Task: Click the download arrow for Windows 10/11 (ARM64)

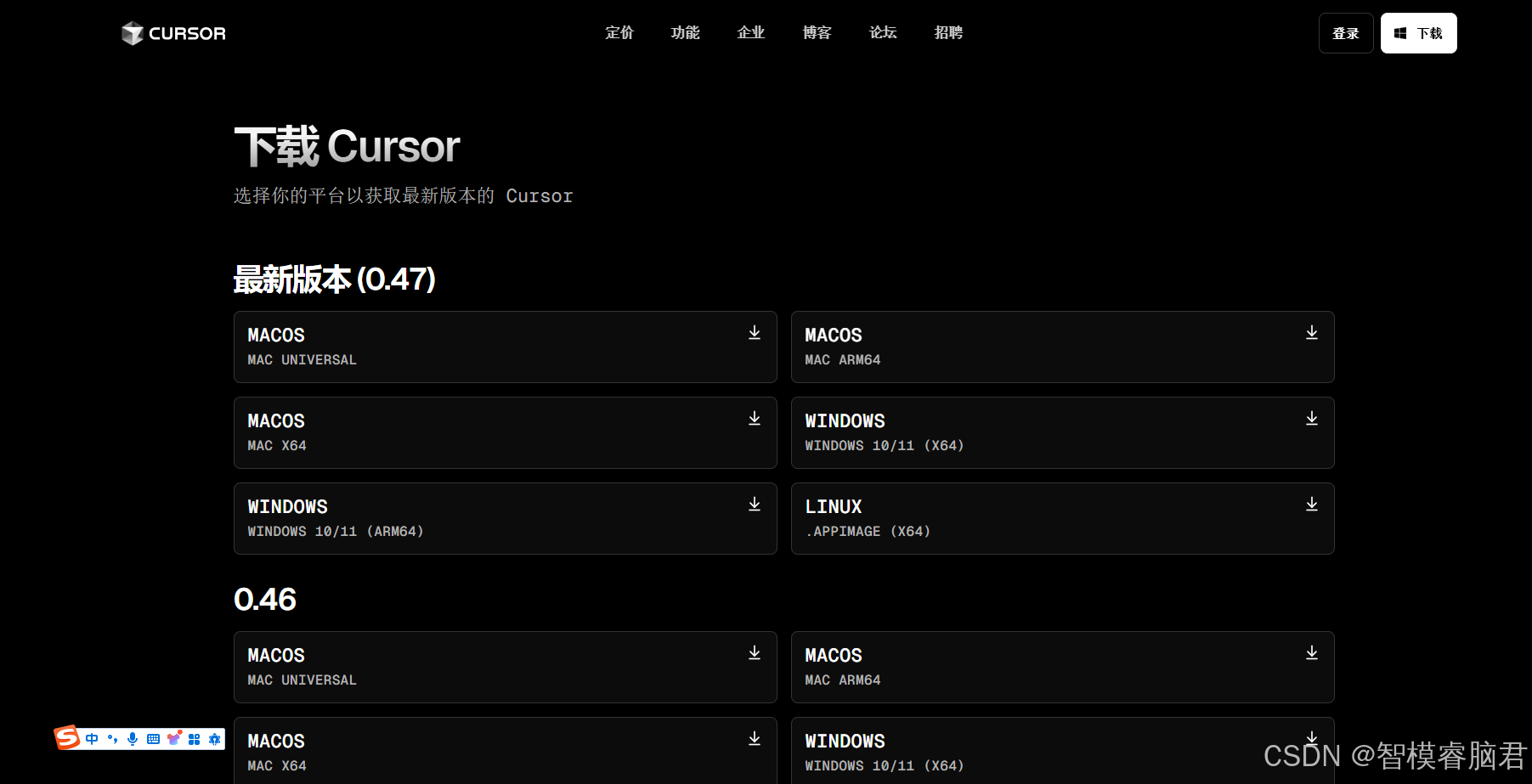Action: point(755,505)
